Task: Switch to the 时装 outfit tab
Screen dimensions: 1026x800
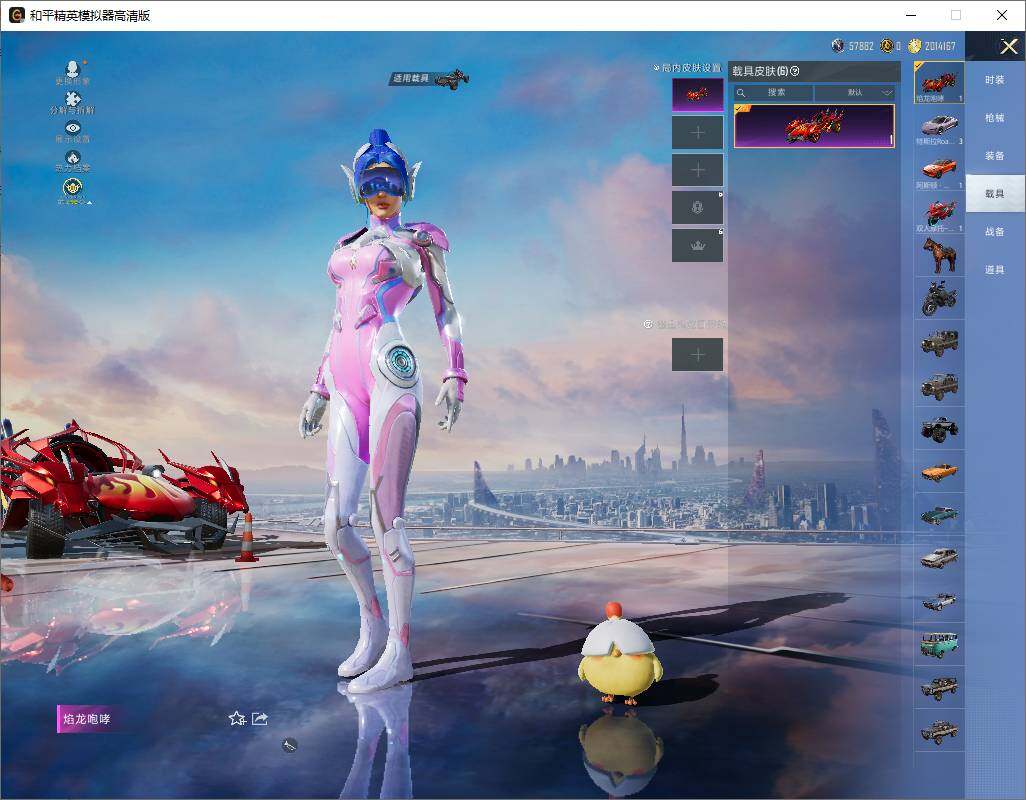Action: pyautogui.click(x=995, y=80)
